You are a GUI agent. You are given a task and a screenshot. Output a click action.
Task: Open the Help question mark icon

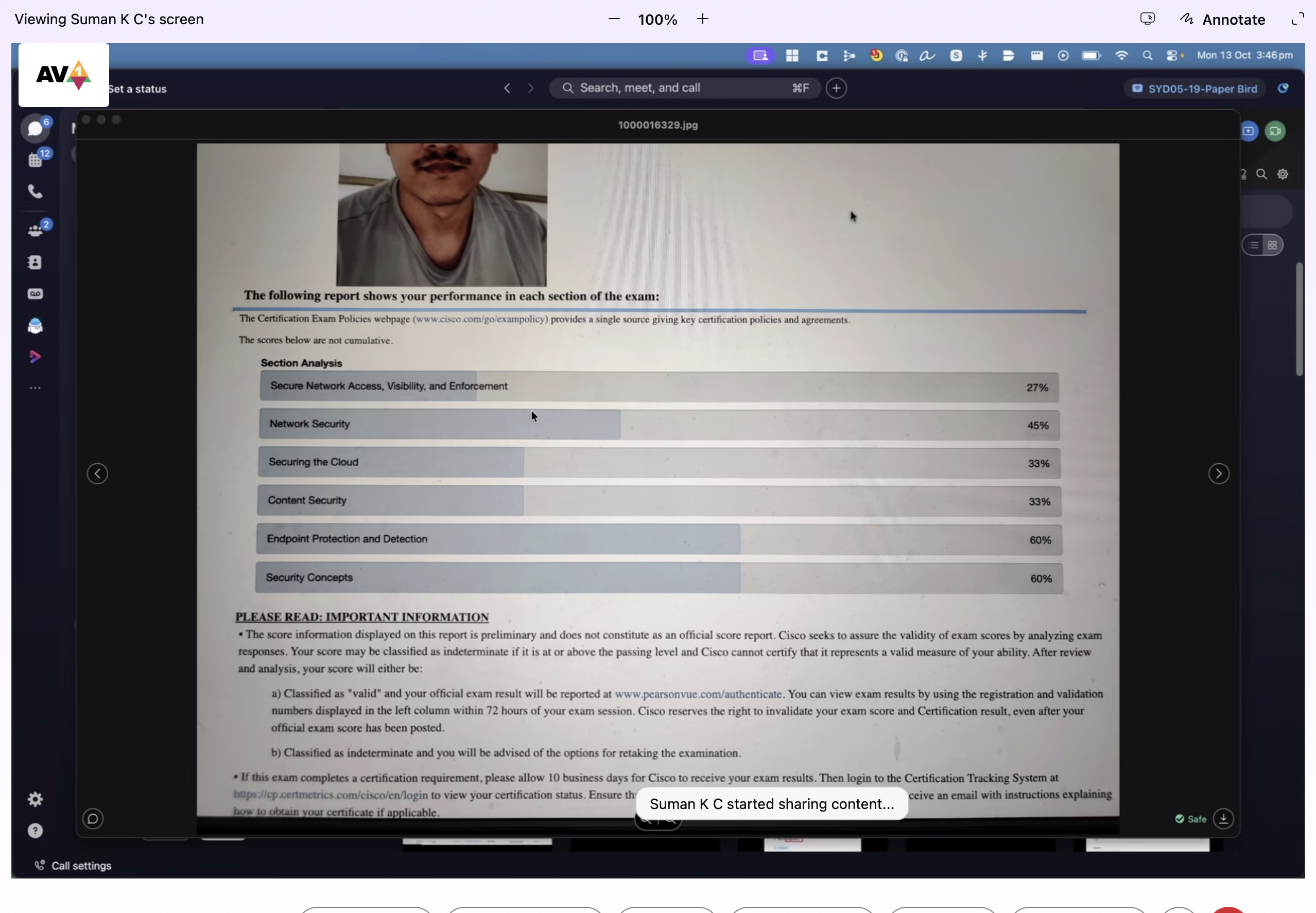click(x=35, y=830)
